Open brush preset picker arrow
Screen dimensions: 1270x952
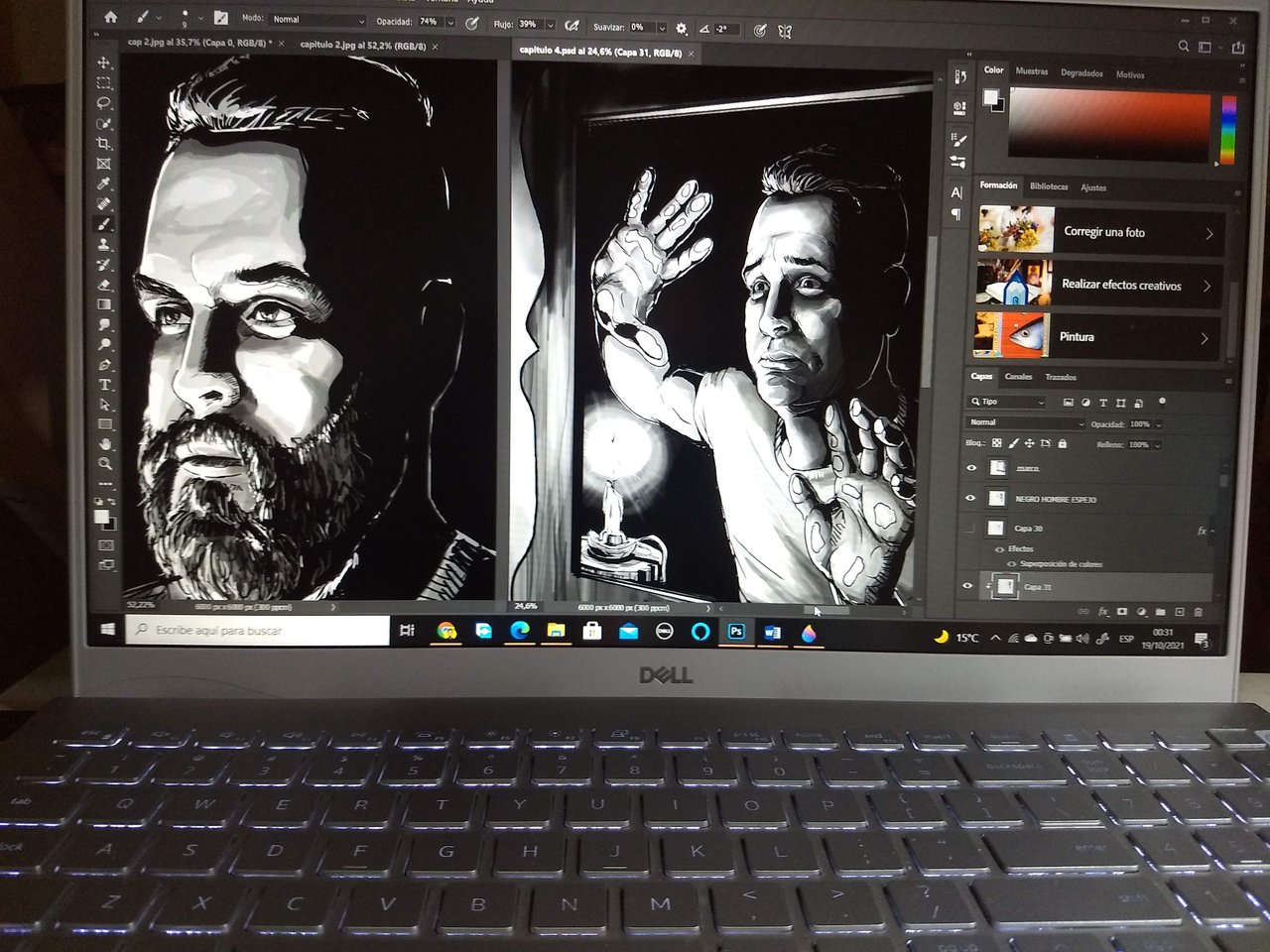200,19
